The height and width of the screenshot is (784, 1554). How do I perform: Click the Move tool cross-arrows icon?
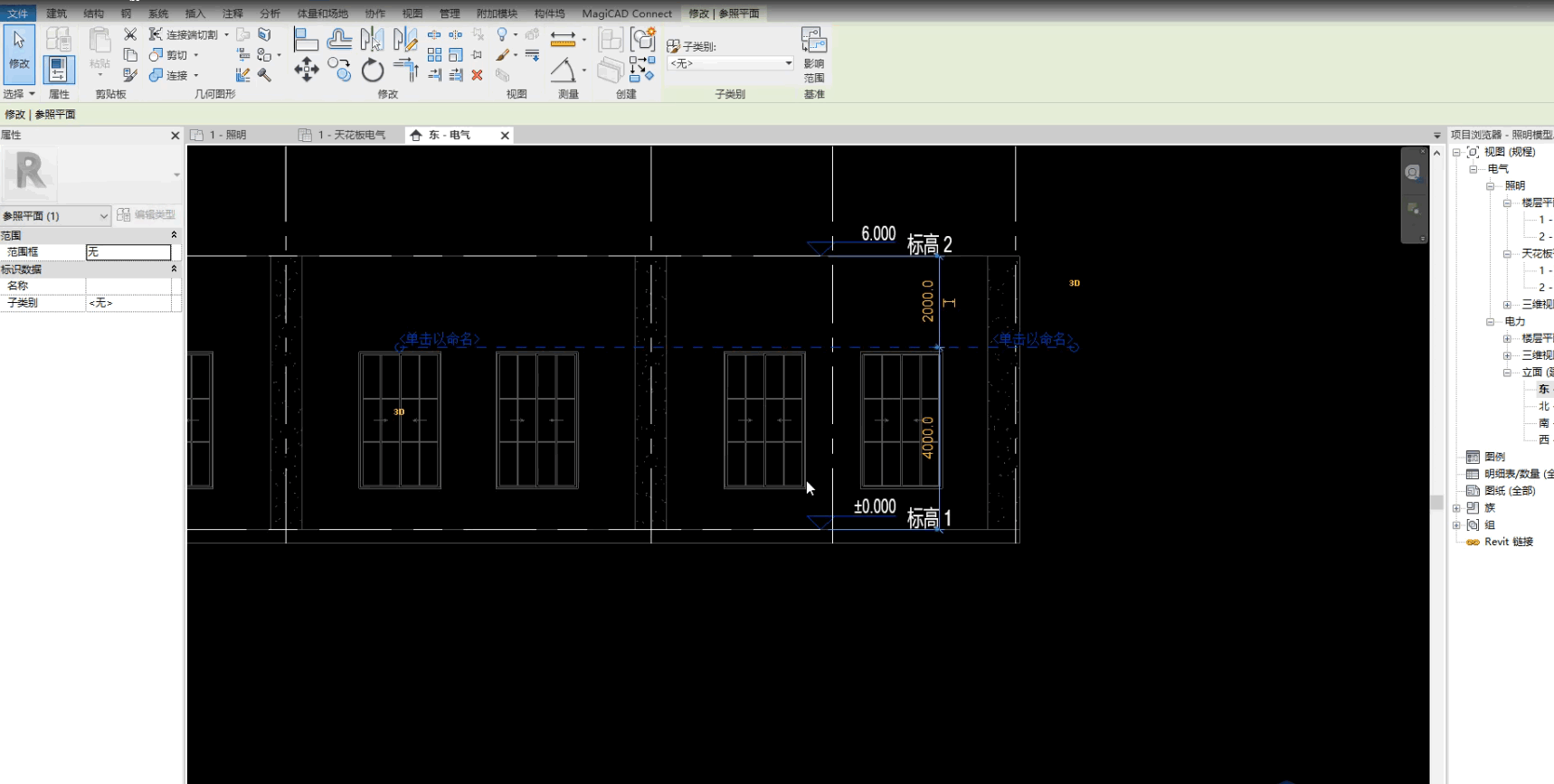[307, 70]
